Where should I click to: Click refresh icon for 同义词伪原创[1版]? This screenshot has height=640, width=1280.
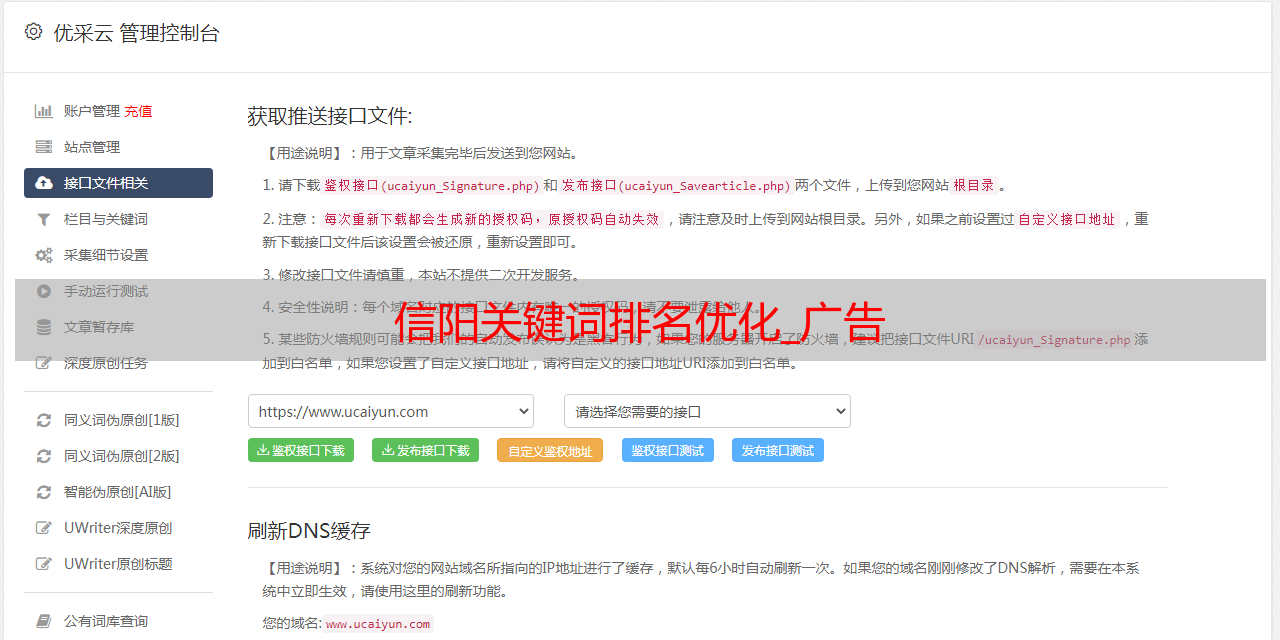coord(44,420)
